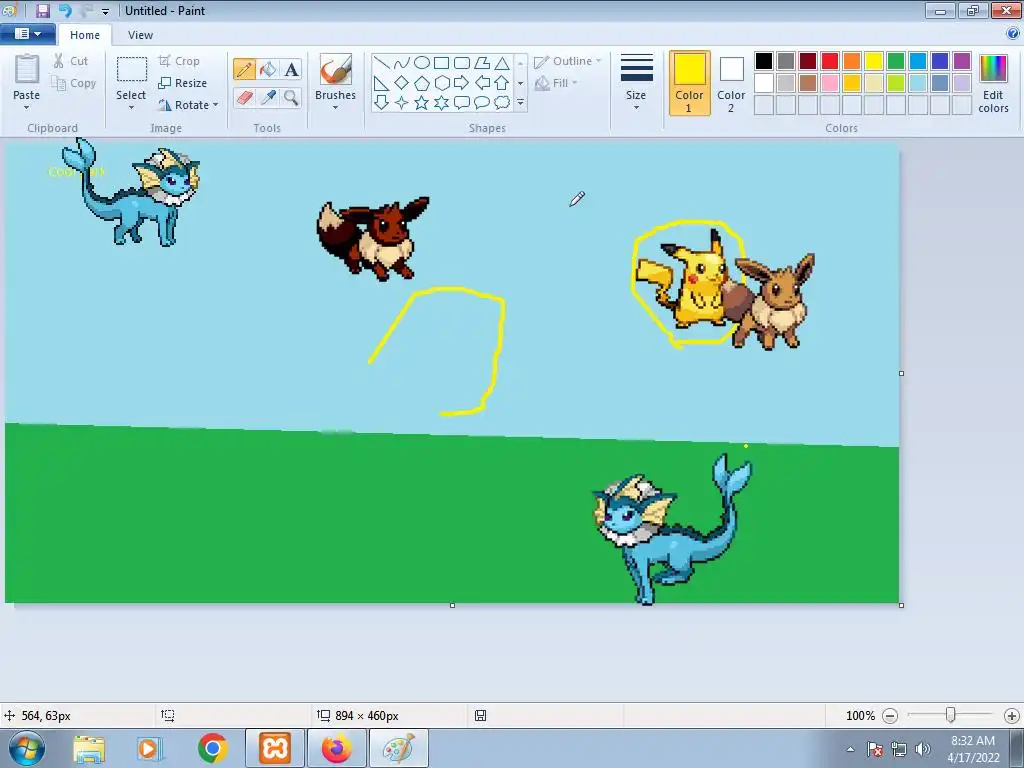Choose the Polygon shape

click(482, 63)
